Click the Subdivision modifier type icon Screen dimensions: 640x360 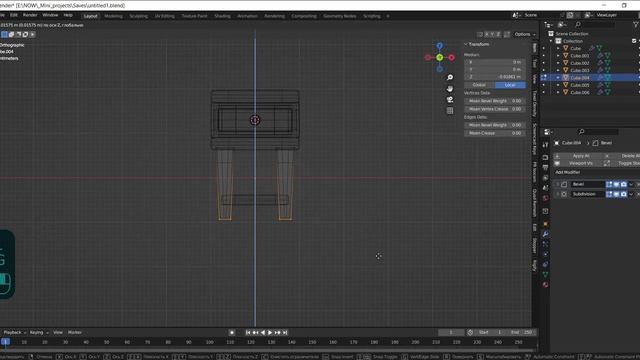click(564, 194)
